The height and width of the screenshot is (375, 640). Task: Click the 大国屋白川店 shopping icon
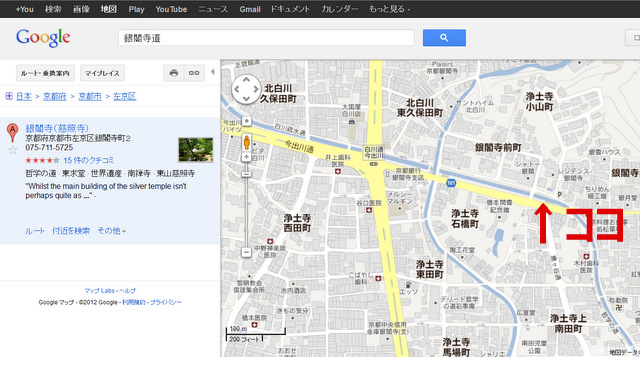352,122
